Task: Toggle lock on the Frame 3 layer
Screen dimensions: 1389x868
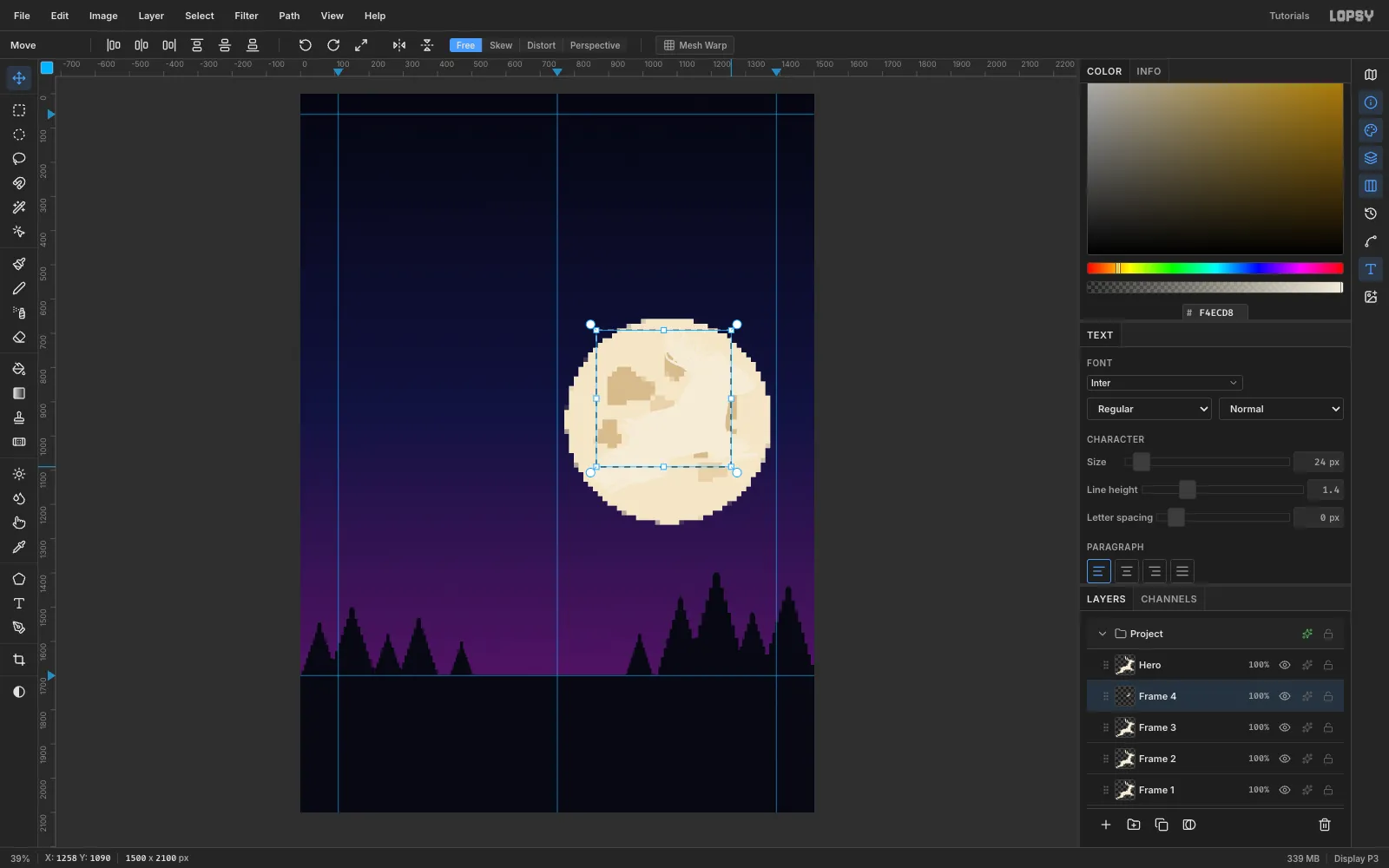Action: pos(1328,727)
